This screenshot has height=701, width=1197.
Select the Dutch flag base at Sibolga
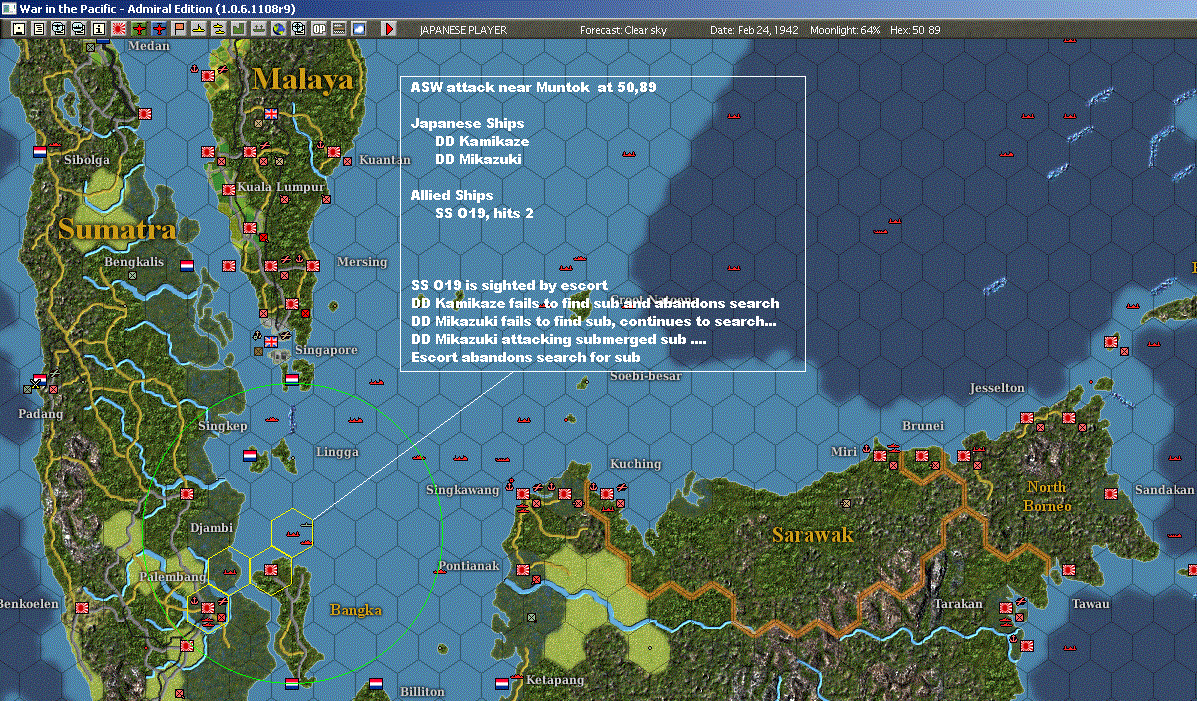[x=40, y=151]
